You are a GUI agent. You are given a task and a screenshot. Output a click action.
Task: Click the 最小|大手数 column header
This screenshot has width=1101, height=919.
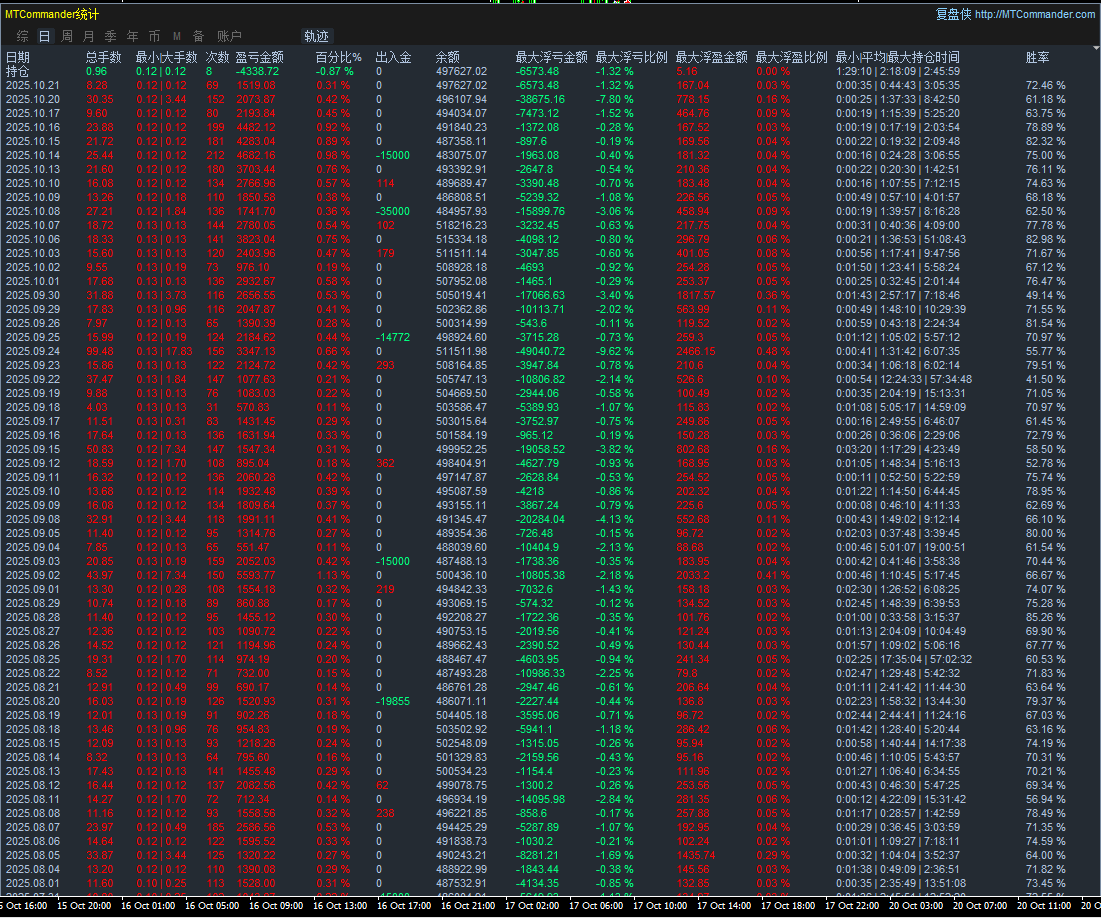click(166, 58)
